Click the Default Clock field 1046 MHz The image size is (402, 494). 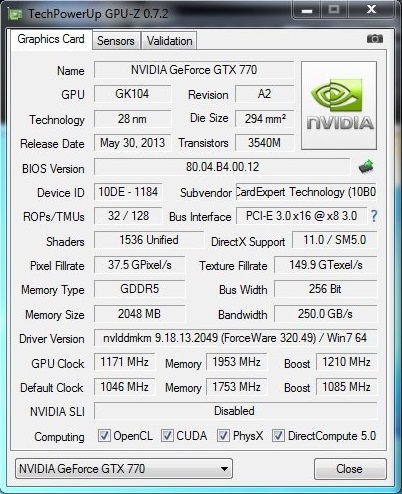(125, 387)
